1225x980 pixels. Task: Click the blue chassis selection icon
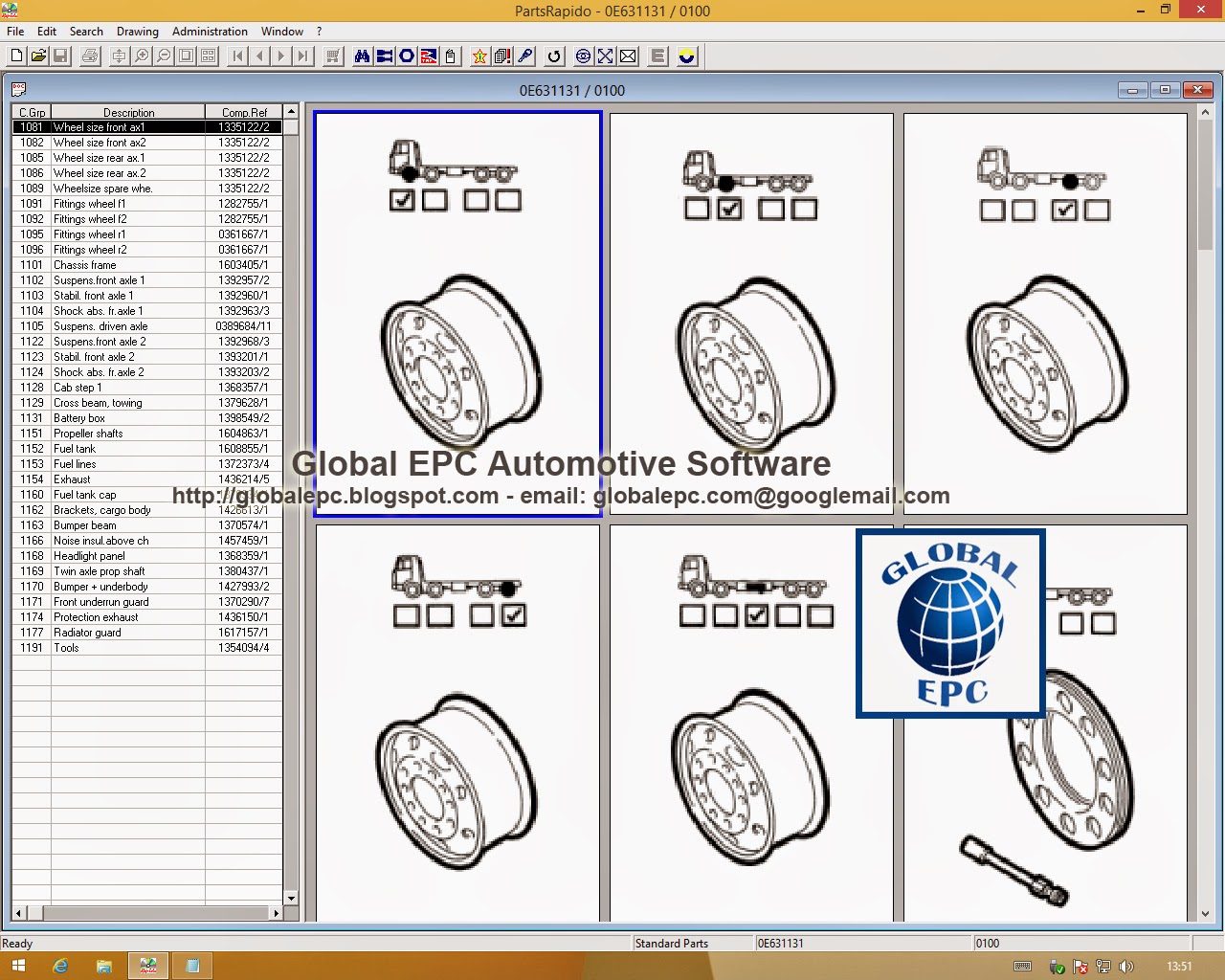384,56
